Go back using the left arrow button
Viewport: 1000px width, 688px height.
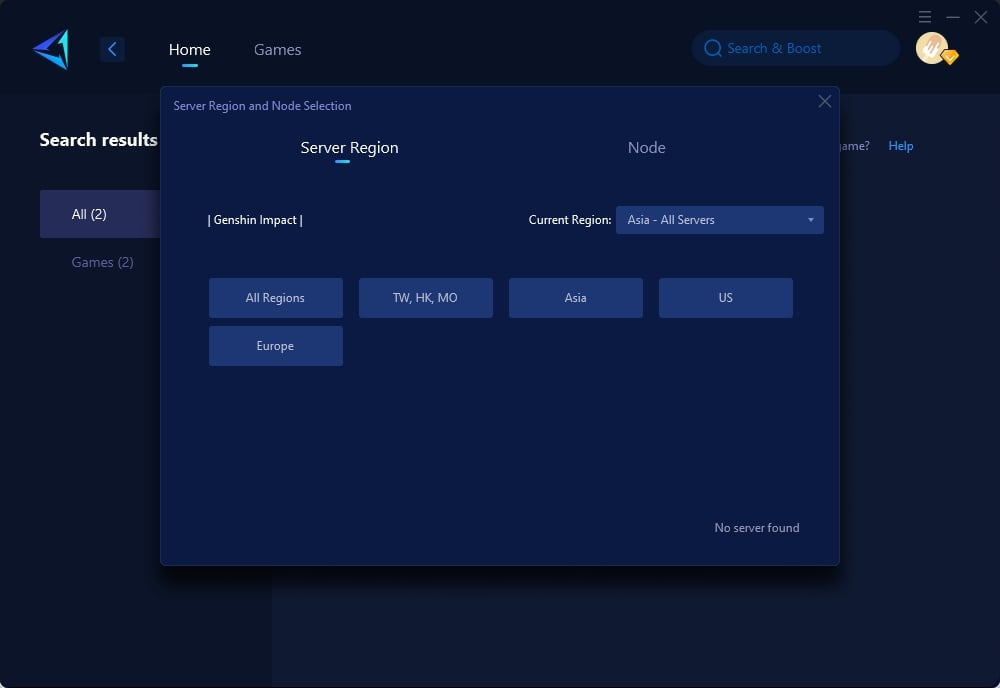[112, 49]
